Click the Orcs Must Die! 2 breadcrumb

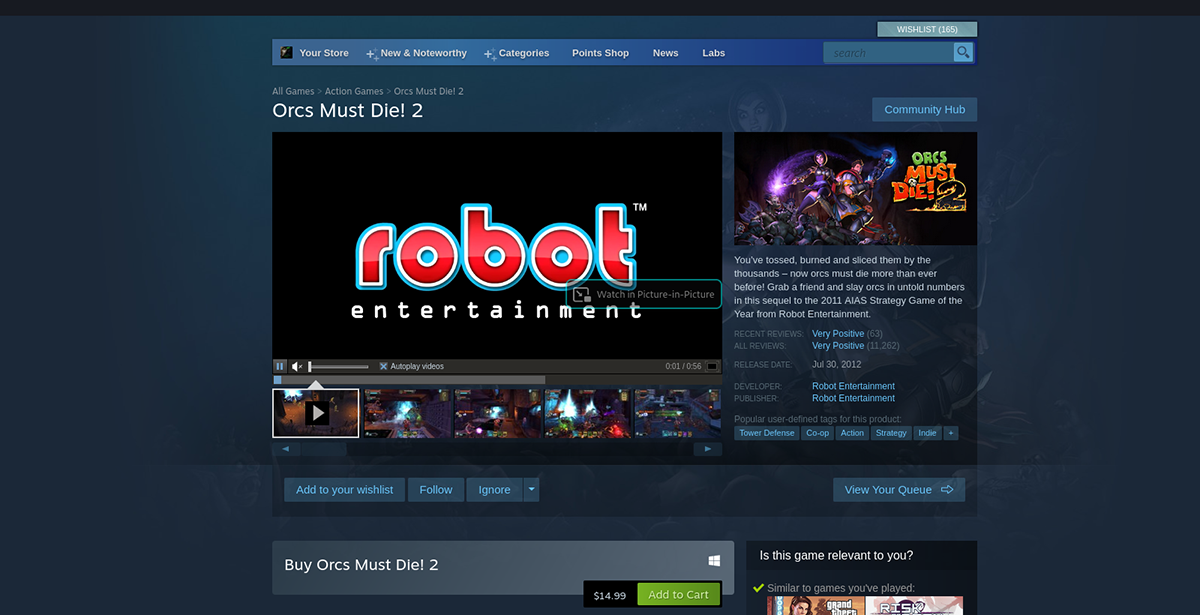[428, 91]
